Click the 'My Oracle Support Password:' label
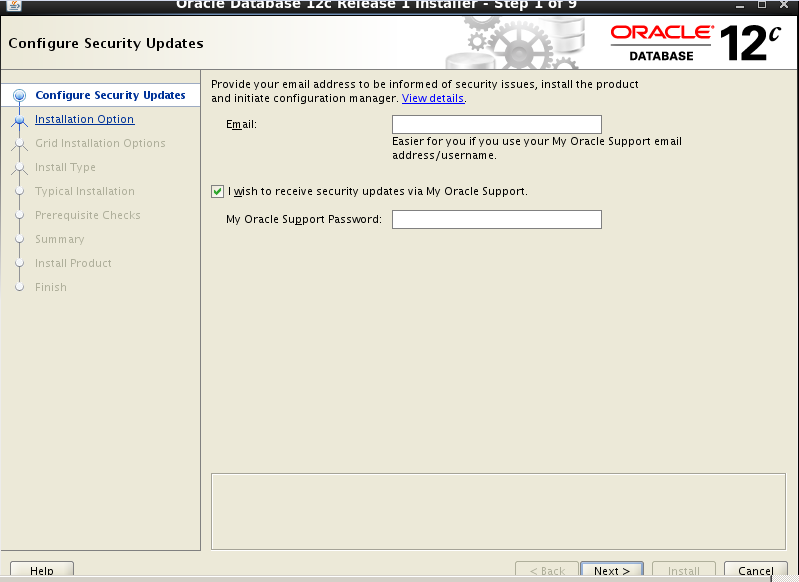This screenshot has height=582, width=799. pos(304,219)
